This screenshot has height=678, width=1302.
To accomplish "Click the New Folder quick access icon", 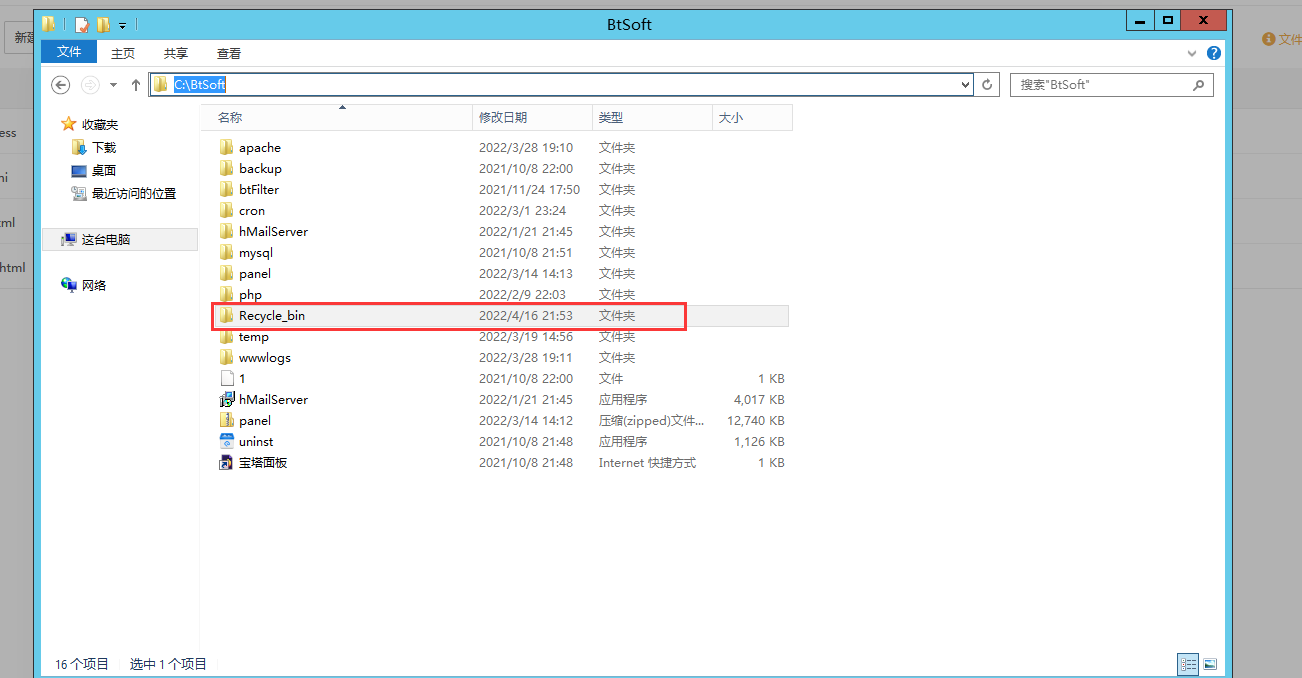I will 103,24.
